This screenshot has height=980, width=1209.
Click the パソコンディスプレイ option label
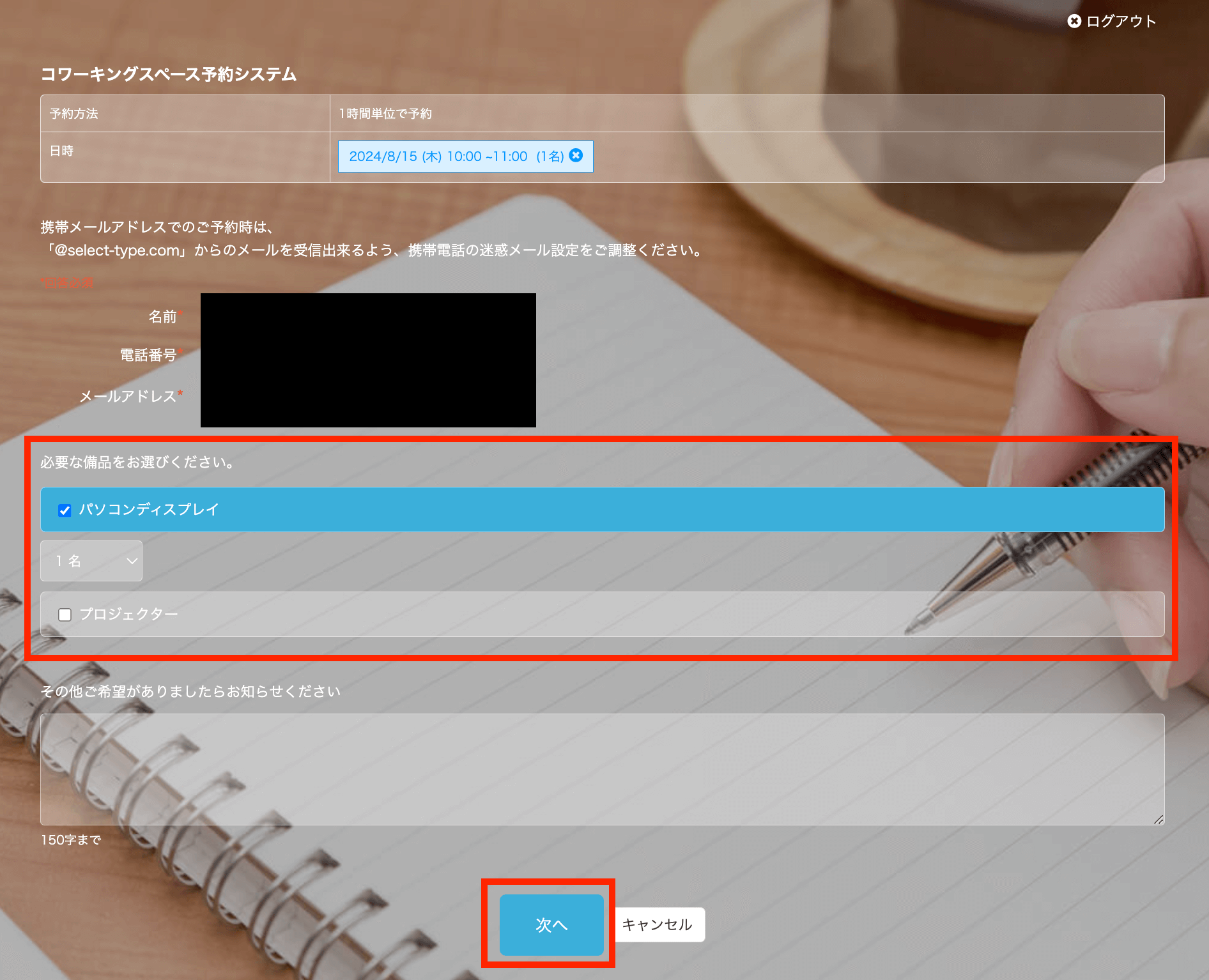coord(149,509)
